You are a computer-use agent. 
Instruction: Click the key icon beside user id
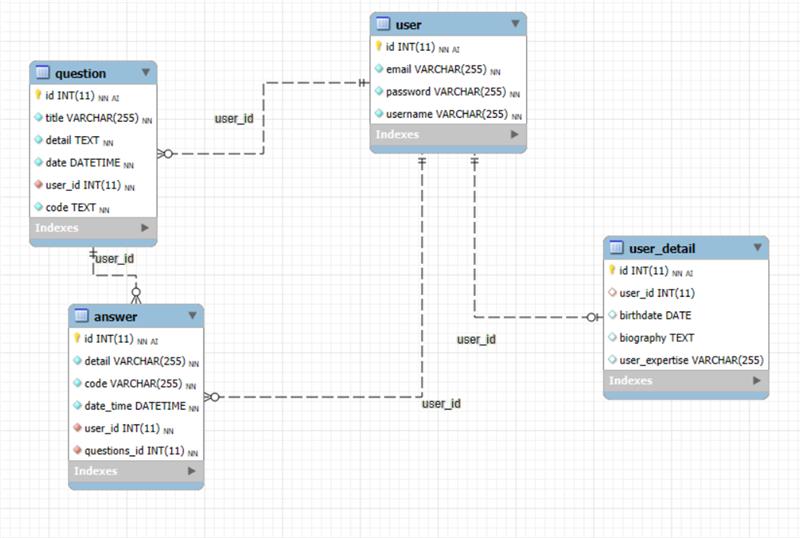(x=378, y=47)
